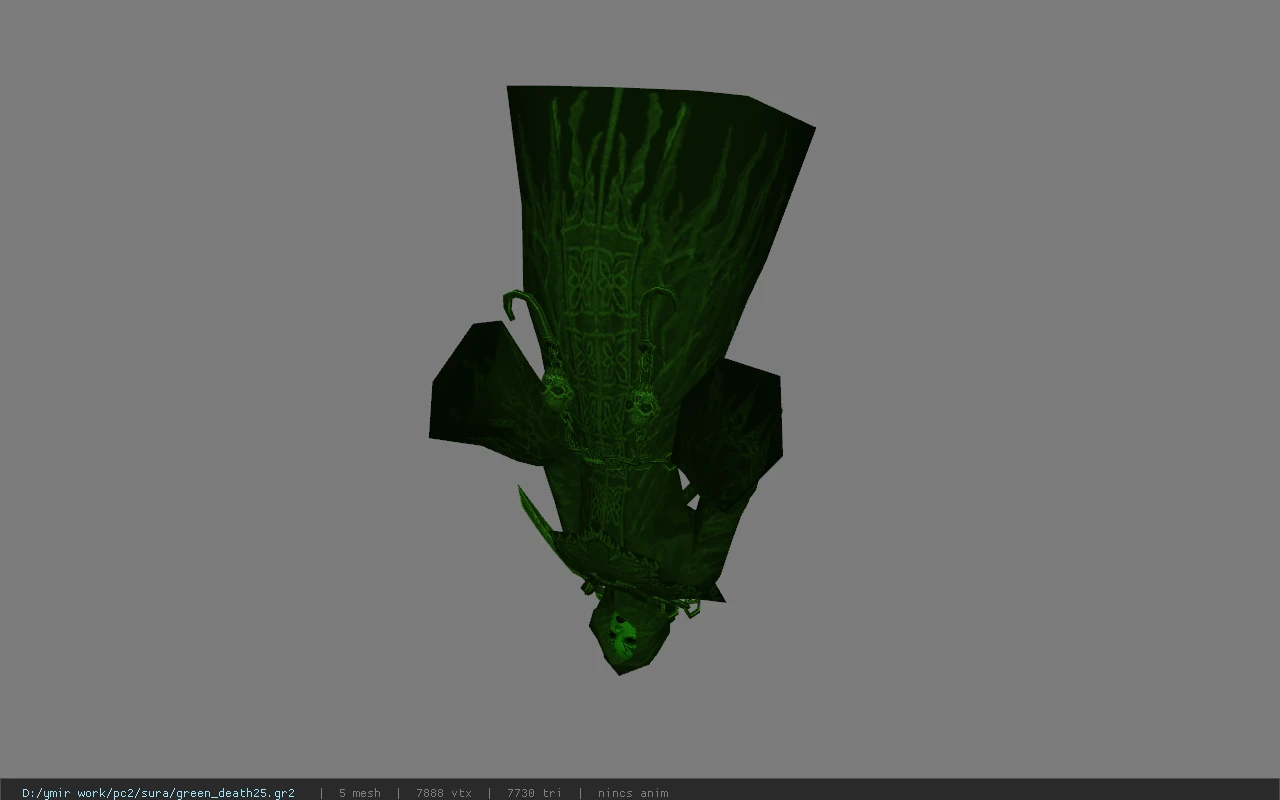This screenshot has width=1280, height=800.
Task: Click the '7888 vtx' vertex count
Action: click(x=443, y=793)
